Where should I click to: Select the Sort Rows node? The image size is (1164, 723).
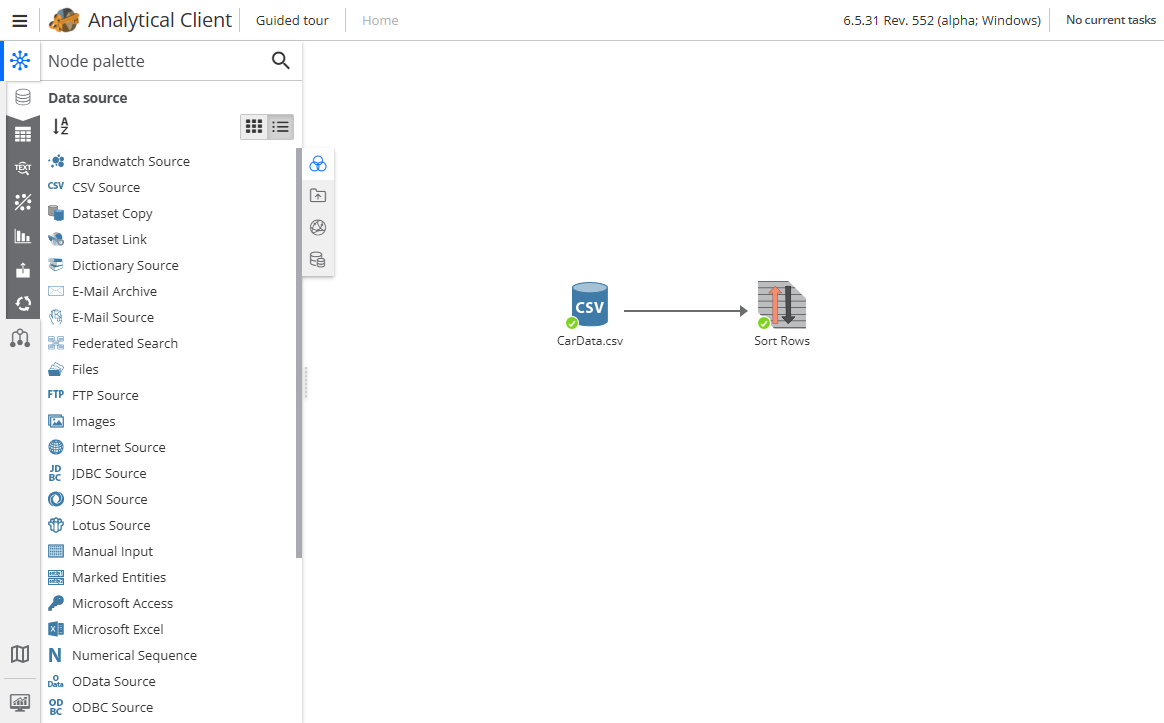(x=781, y=306)
